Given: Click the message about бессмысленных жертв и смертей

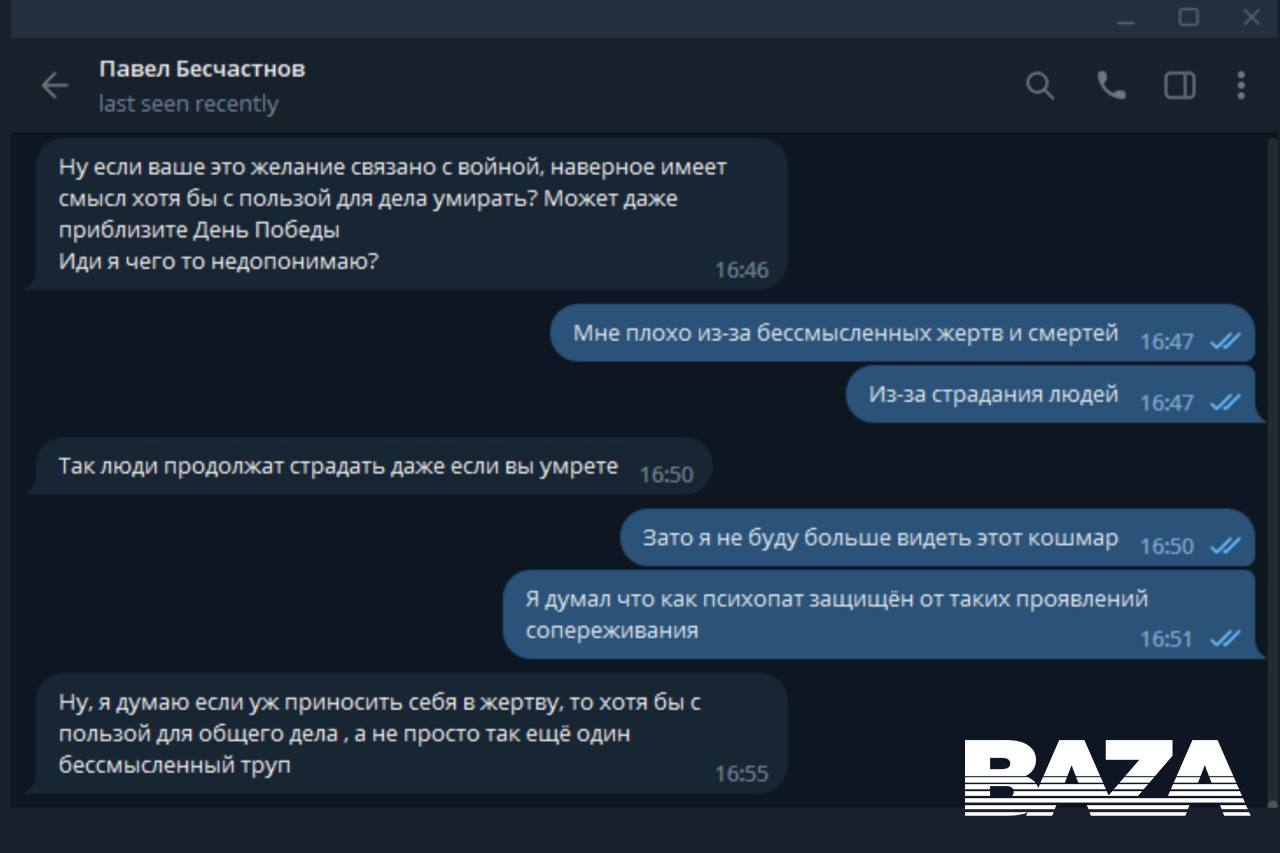Looking at the screenshot, I should click(x=902, y=333).
